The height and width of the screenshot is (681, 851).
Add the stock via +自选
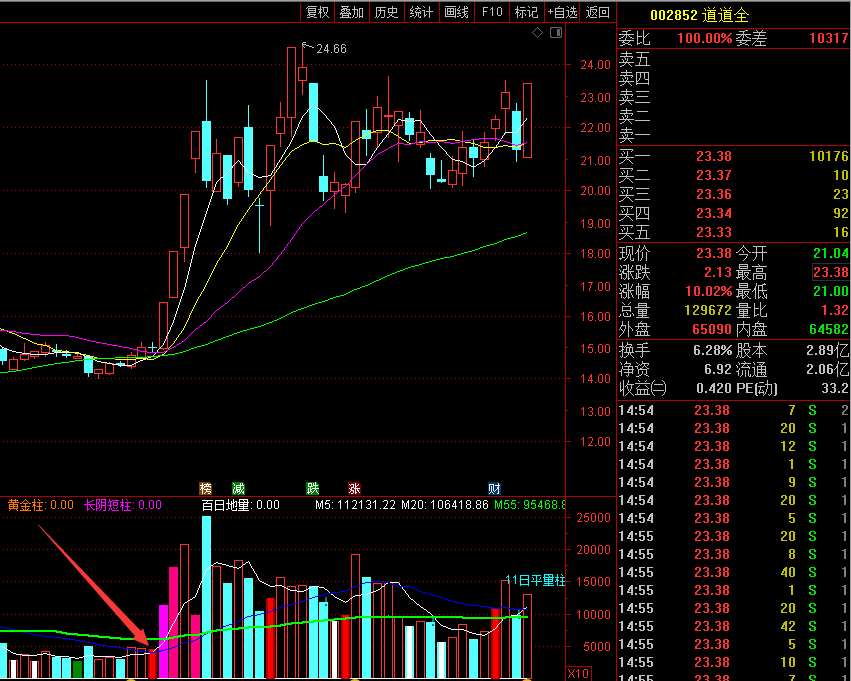coord(562,12)
